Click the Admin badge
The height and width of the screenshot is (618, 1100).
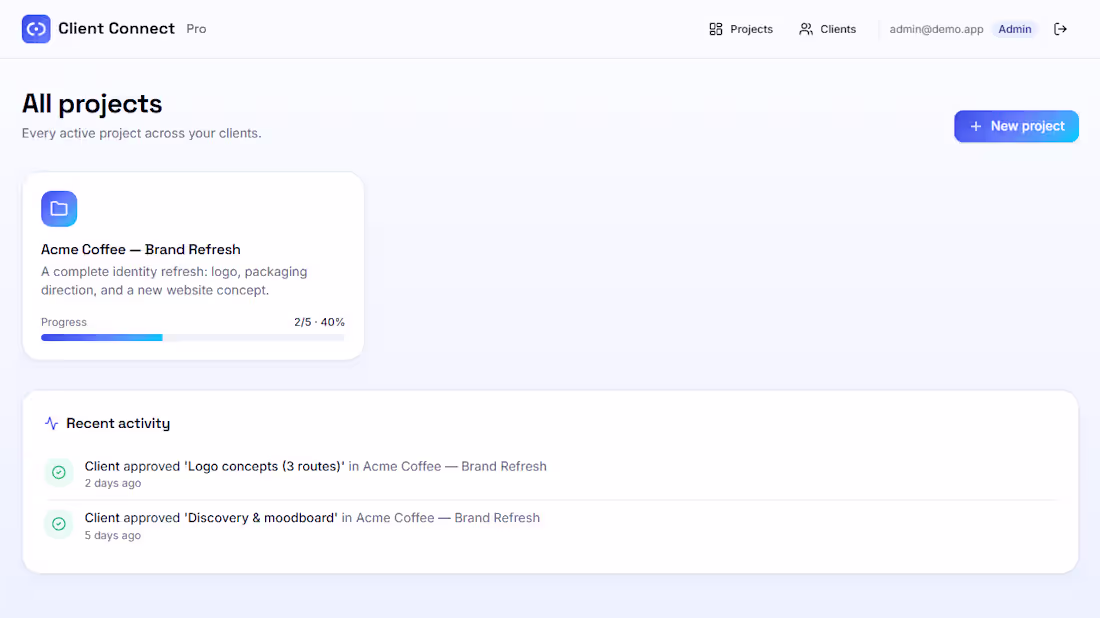point(1014,29)
